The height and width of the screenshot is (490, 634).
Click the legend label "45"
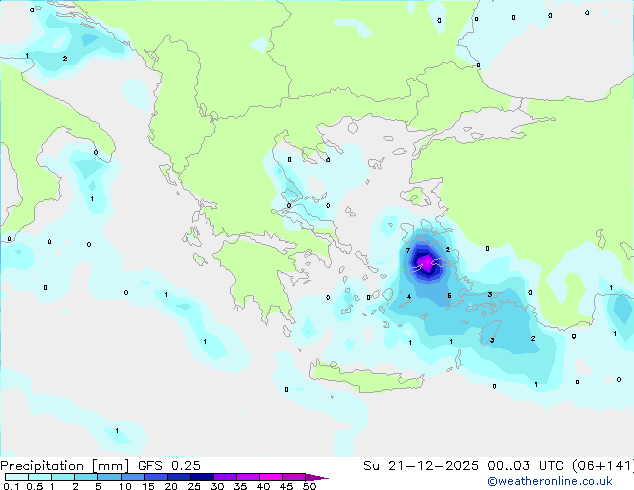[x=286, y=486]
